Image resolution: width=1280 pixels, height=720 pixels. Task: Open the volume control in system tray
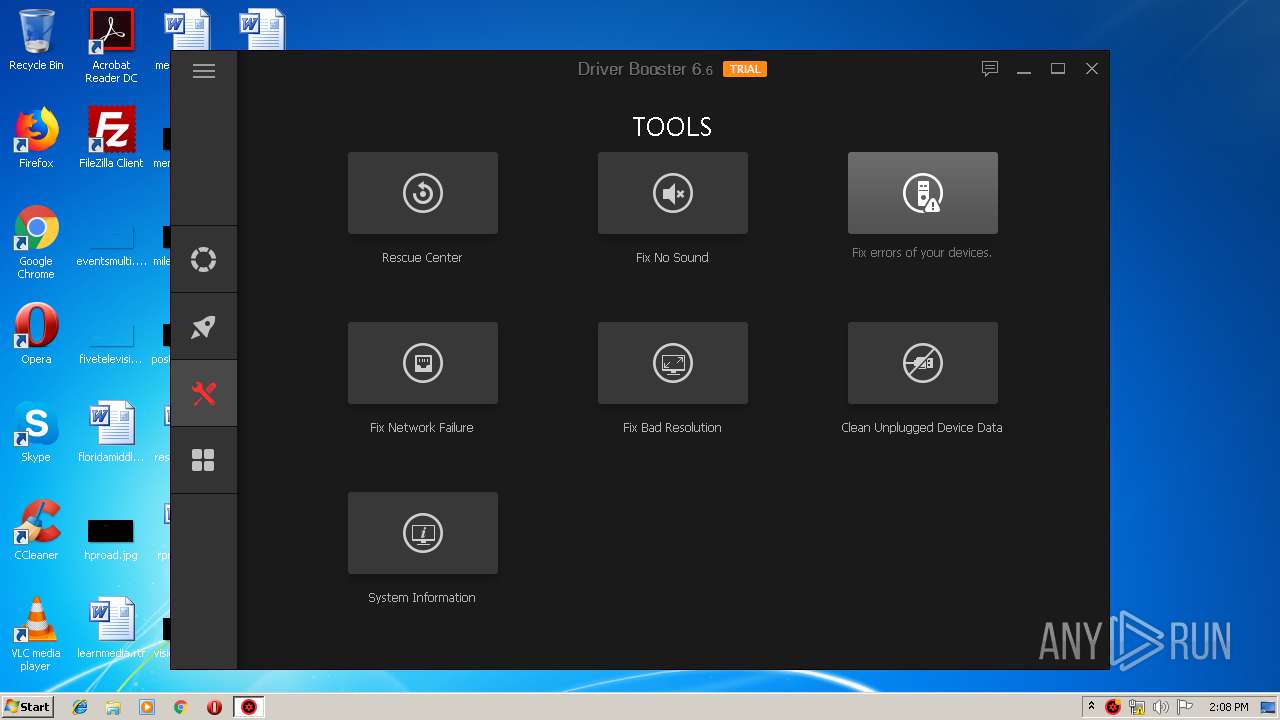(1160, 707)
